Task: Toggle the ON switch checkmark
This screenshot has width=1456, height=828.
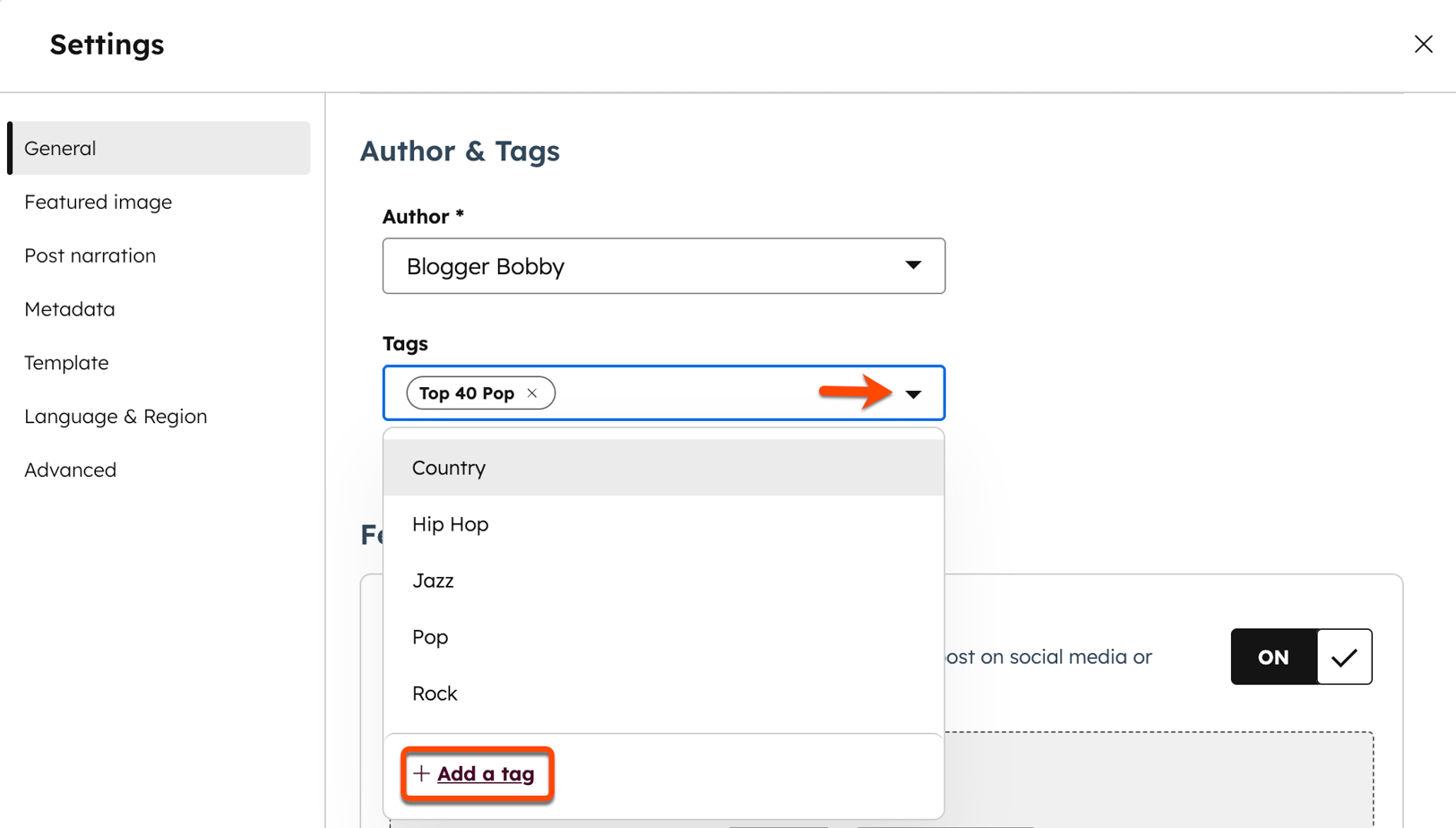Action: [1344, 657]
